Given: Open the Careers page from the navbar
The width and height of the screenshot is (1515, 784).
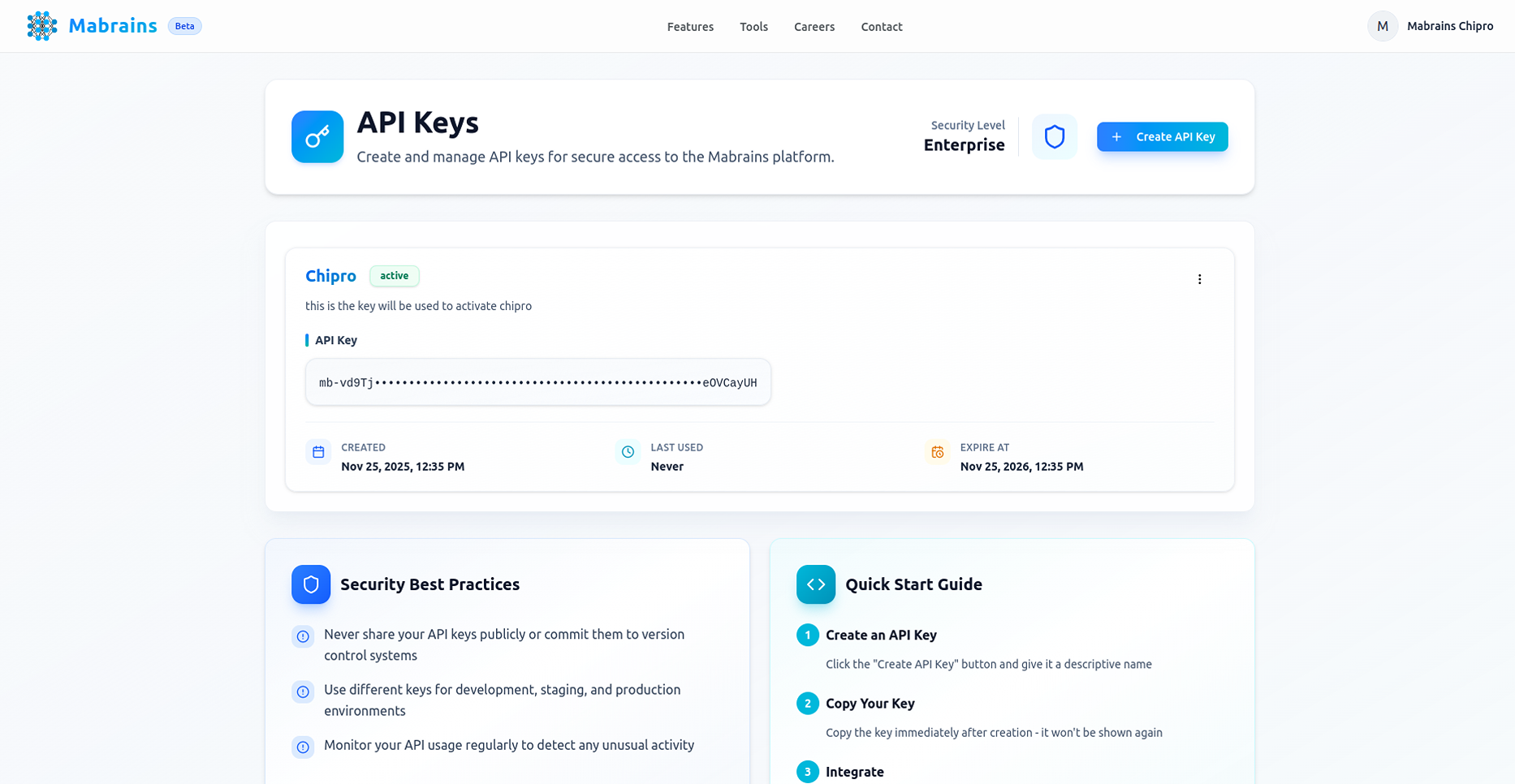Looking at the screenshot, I should click(814, 26).
